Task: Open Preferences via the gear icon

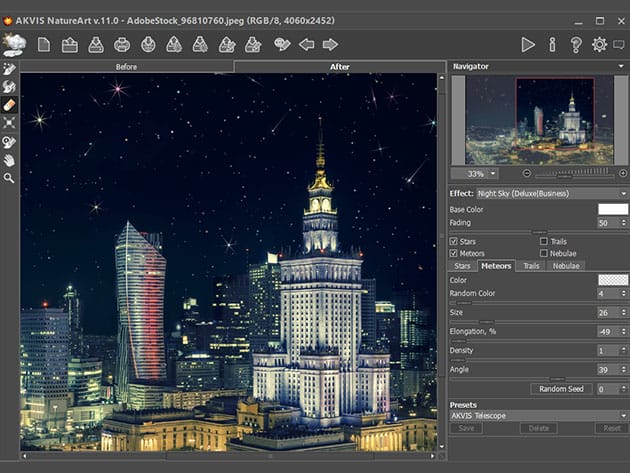Action: click(599, 44)
